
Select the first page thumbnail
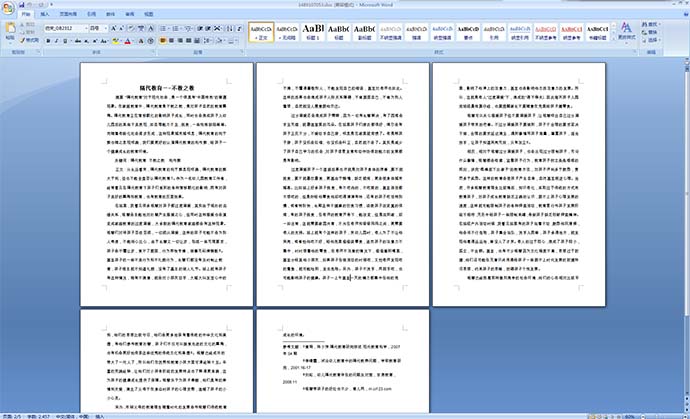point(166,184)
